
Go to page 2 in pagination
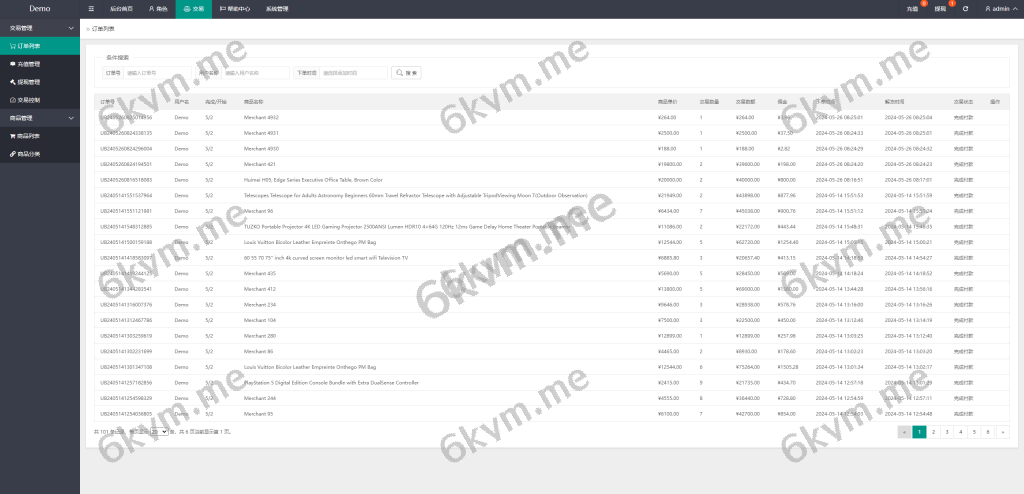[933, 432]
